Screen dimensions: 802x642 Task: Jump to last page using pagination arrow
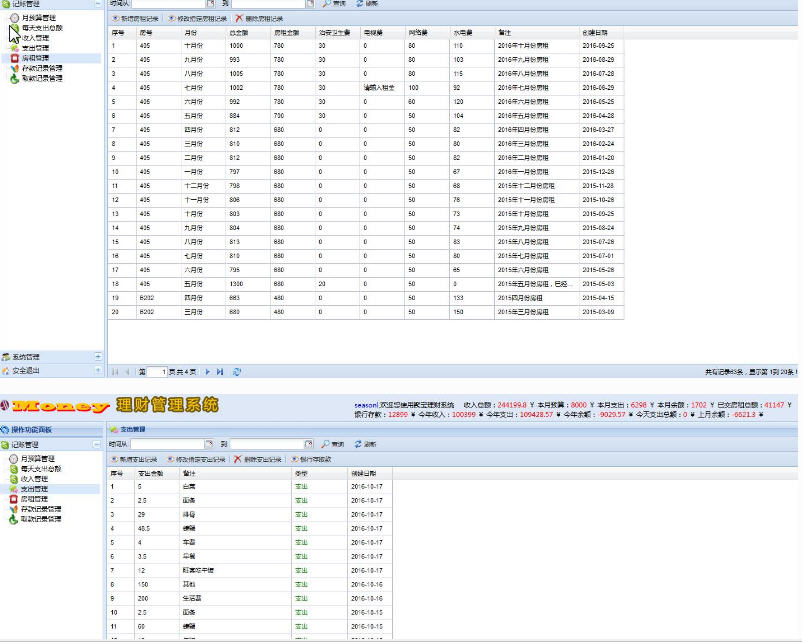(x=220, y=371)
